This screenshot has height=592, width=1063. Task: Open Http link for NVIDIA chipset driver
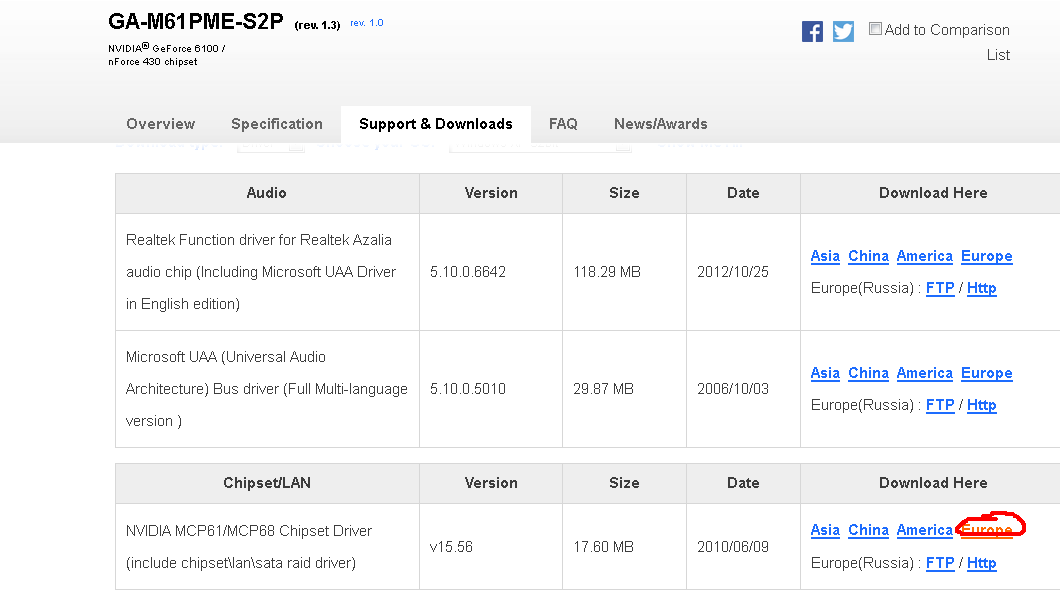point(982,563)
